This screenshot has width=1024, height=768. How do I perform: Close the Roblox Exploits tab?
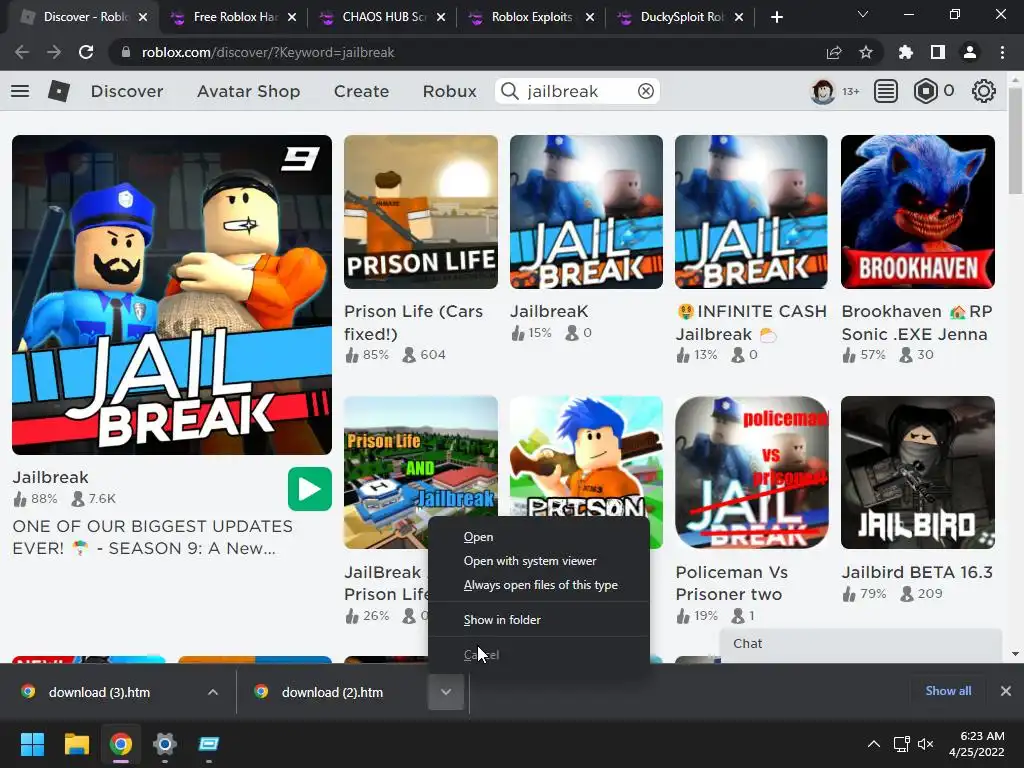[590, 17]
